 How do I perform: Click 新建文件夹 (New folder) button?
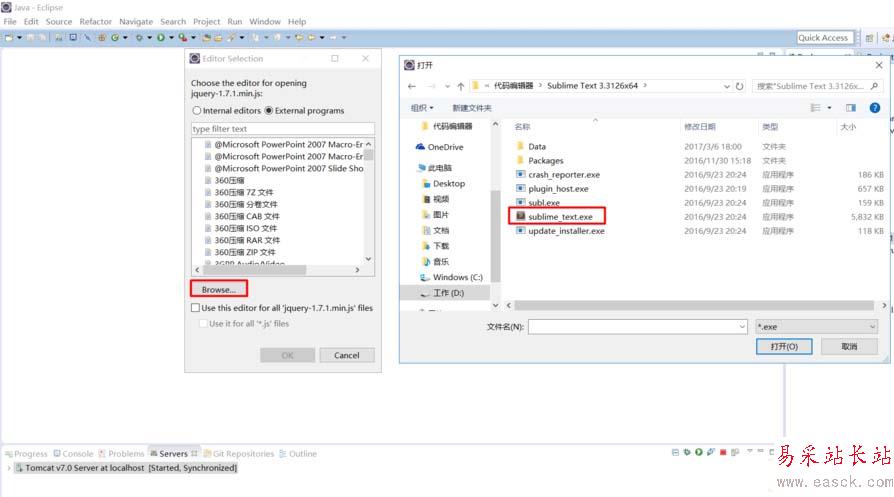click(x=472, y=108)
